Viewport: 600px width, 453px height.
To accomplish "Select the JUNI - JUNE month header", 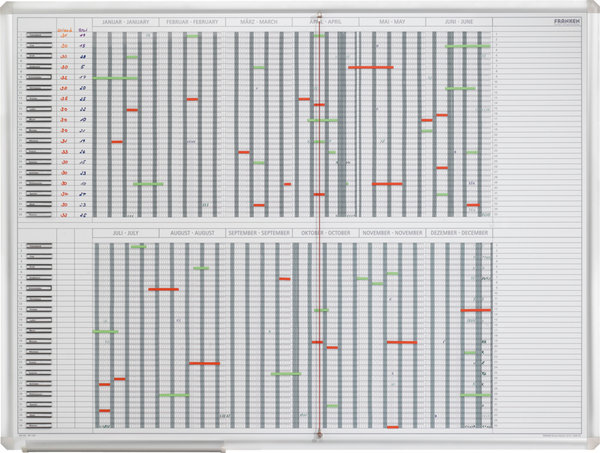I will tap(458, 21).
